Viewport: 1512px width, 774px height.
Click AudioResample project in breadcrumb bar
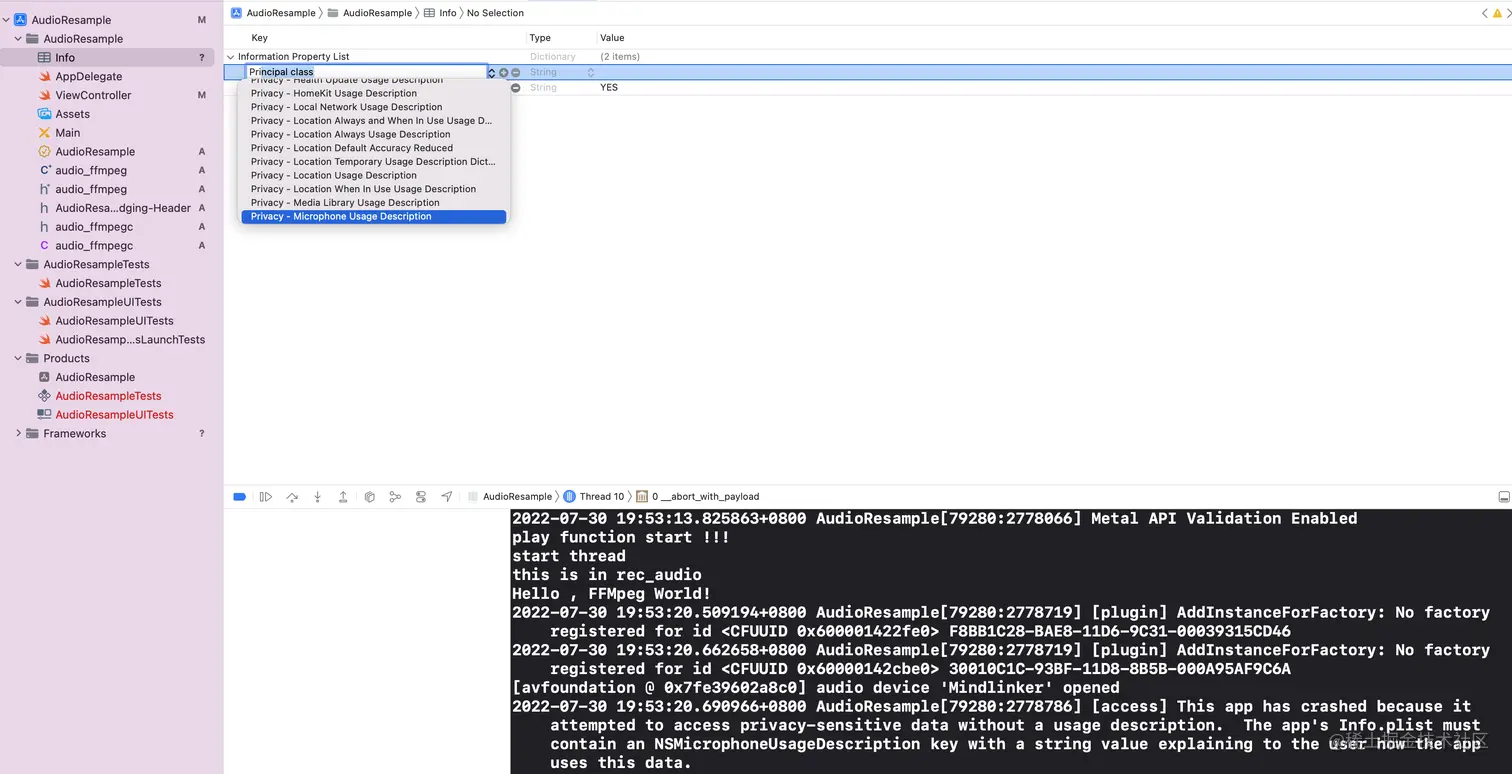click(x=271, y=13)
